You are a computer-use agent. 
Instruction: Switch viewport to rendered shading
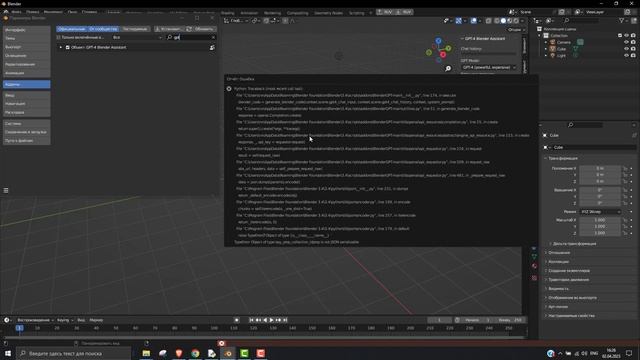pos(516,20)
